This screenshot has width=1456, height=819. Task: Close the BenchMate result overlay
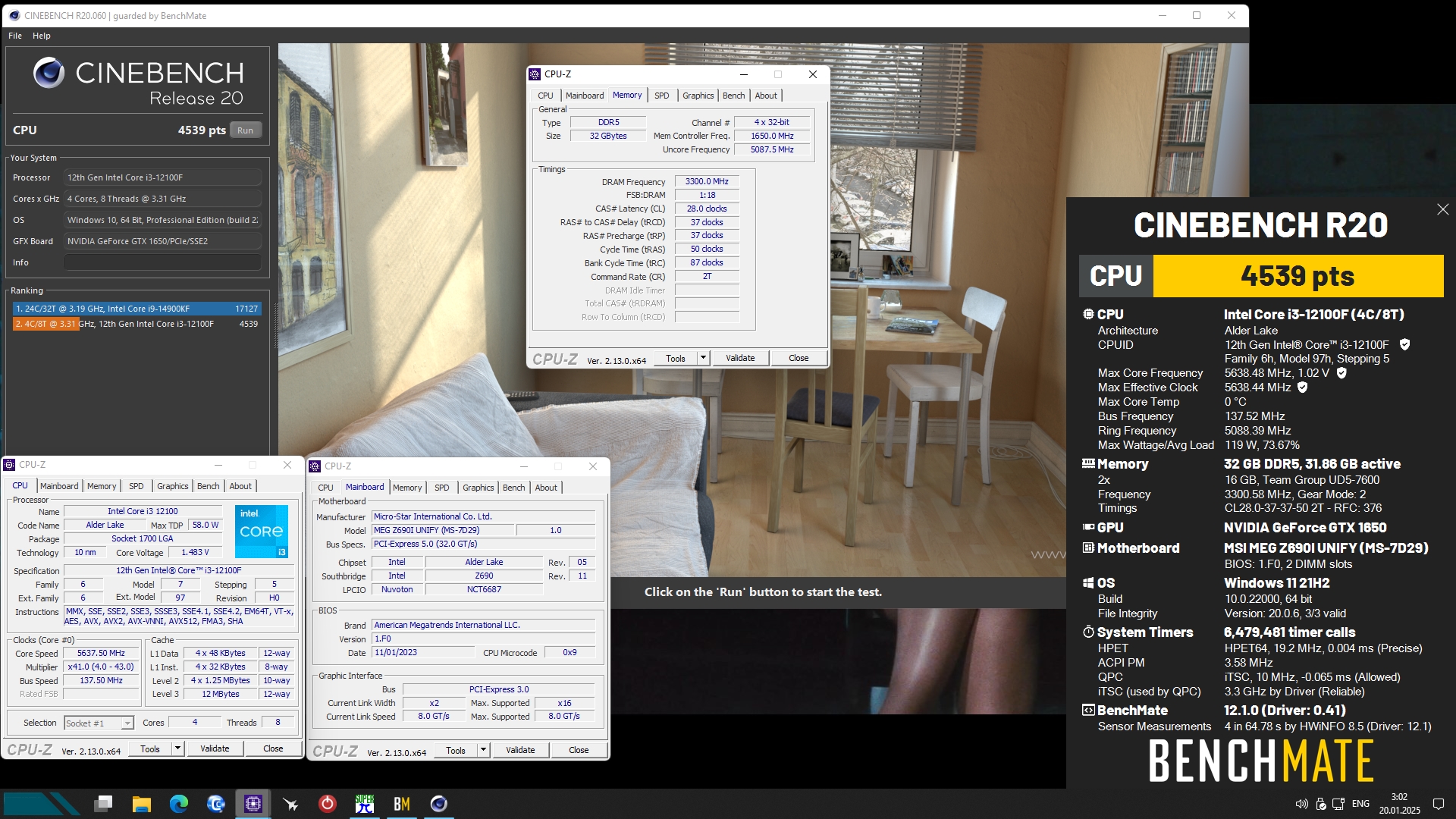[1442, 209]
